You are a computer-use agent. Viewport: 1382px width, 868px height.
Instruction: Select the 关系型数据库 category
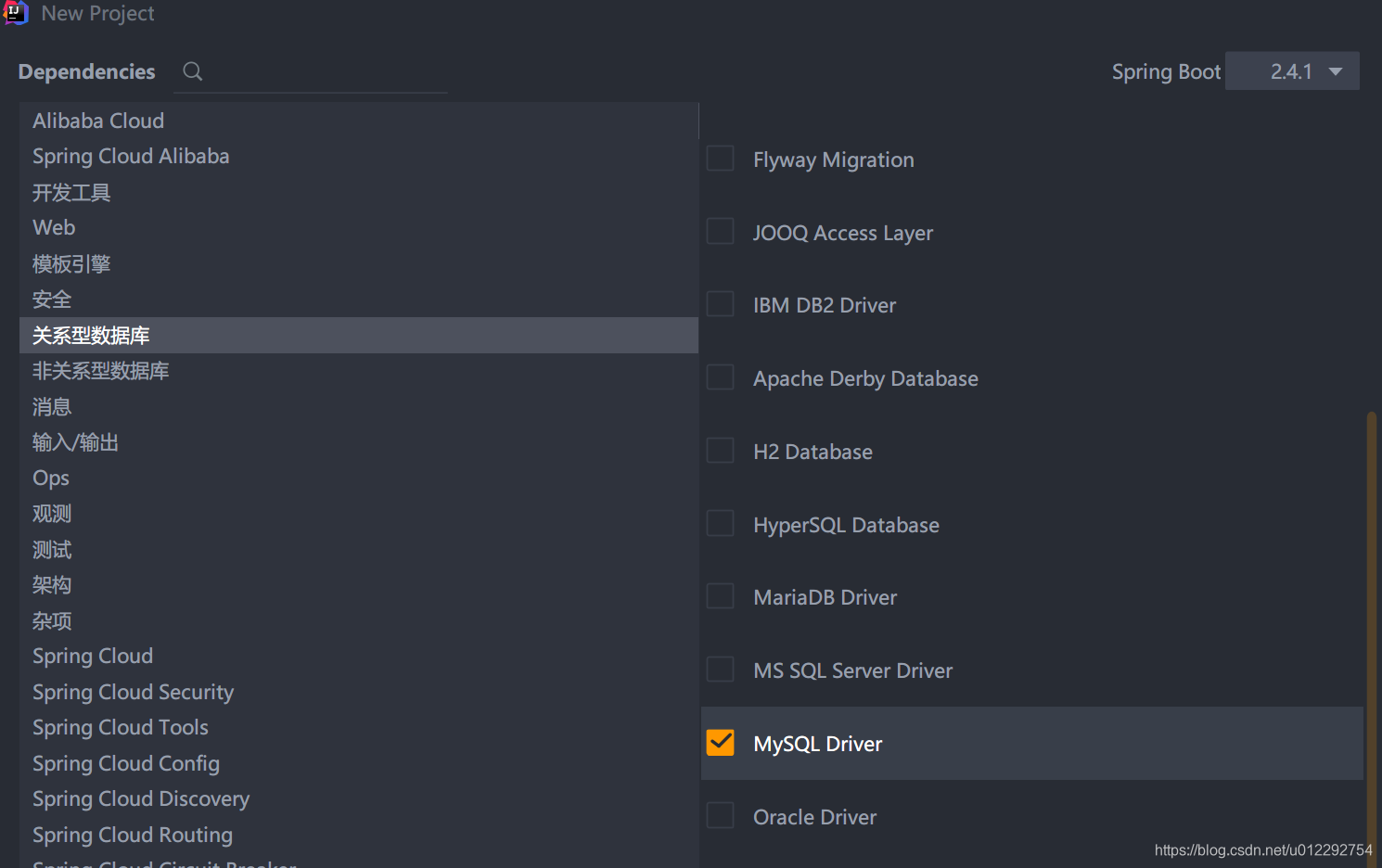pos(359,335)
